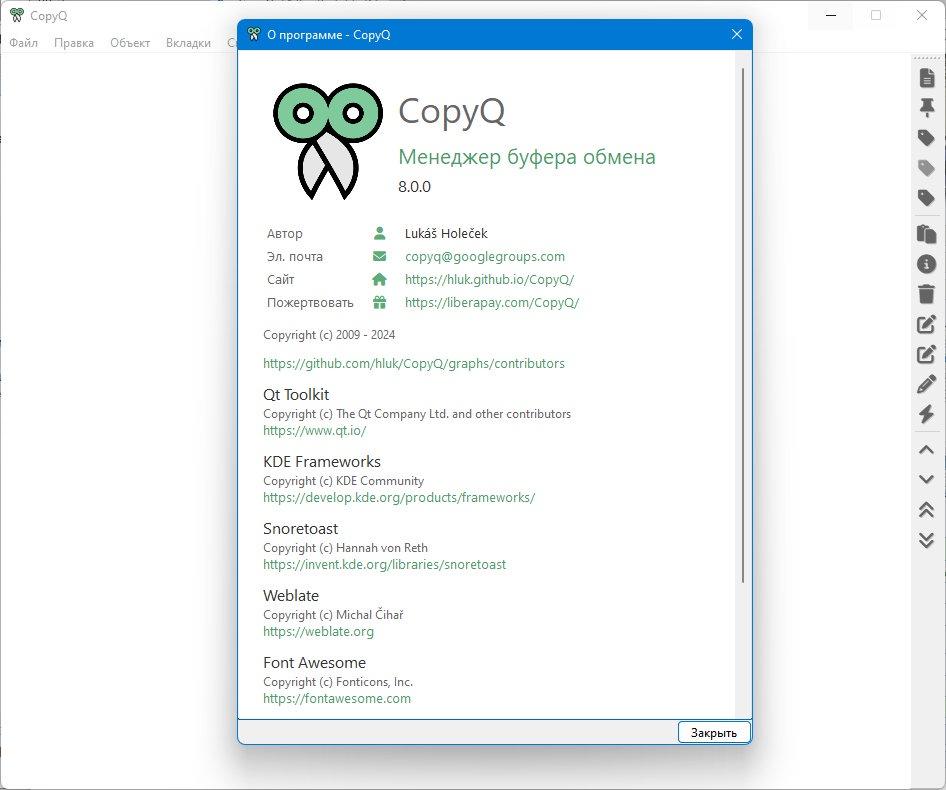The image size is (946, 790).
Task: Click the CopyQ icon in the dialog title bar
Action: click(x=254, y=34)
